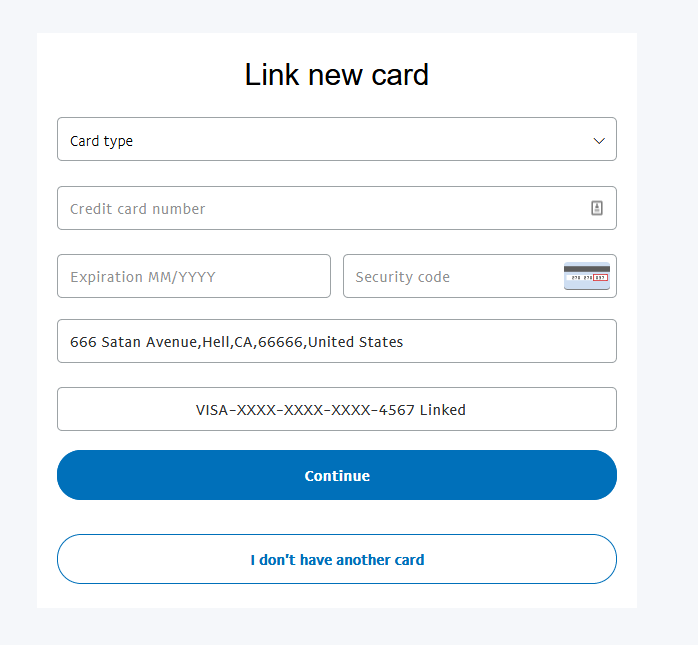Click the Credit card number placeholder text

[138, 209]
